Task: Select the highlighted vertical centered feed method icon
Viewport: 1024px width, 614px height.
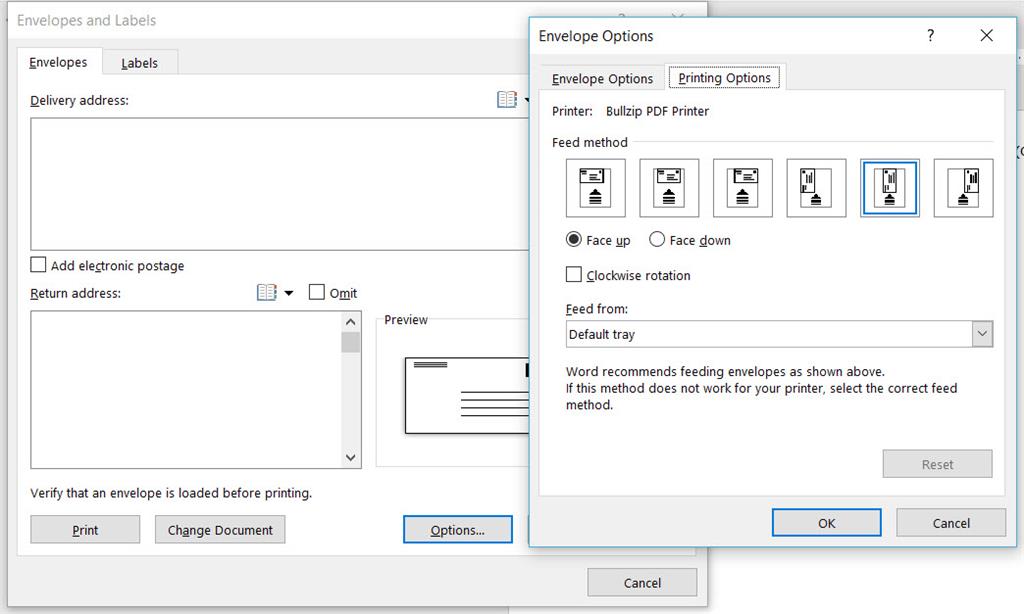Action: 889,188
